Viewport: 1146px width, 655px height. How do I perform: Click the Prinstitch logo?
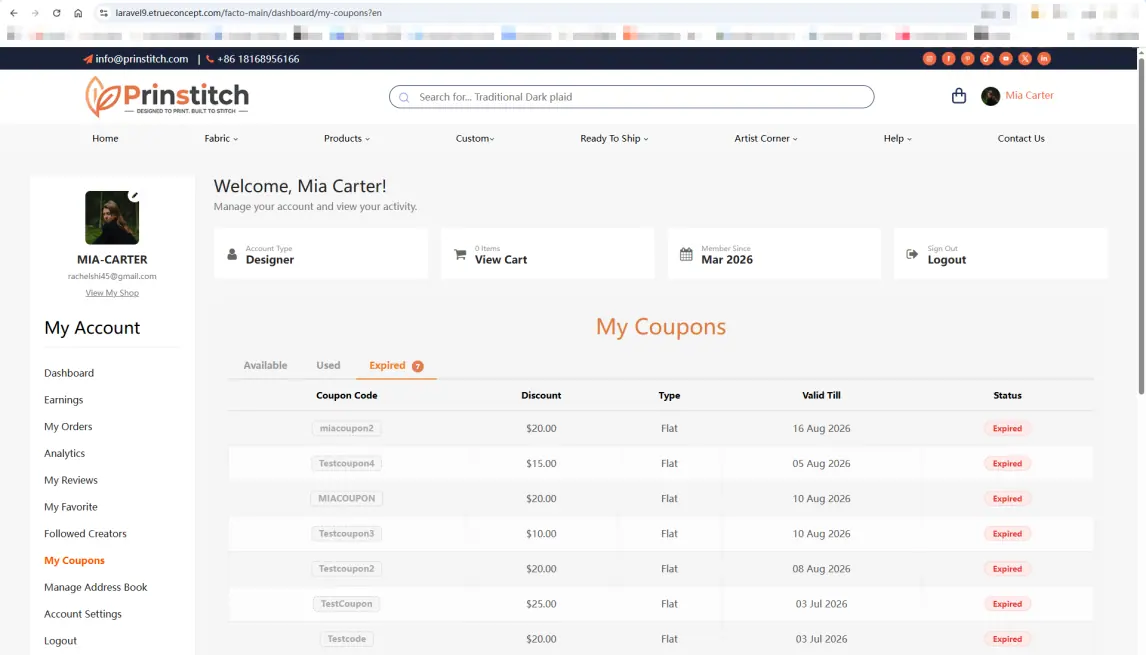click(167, 96)
